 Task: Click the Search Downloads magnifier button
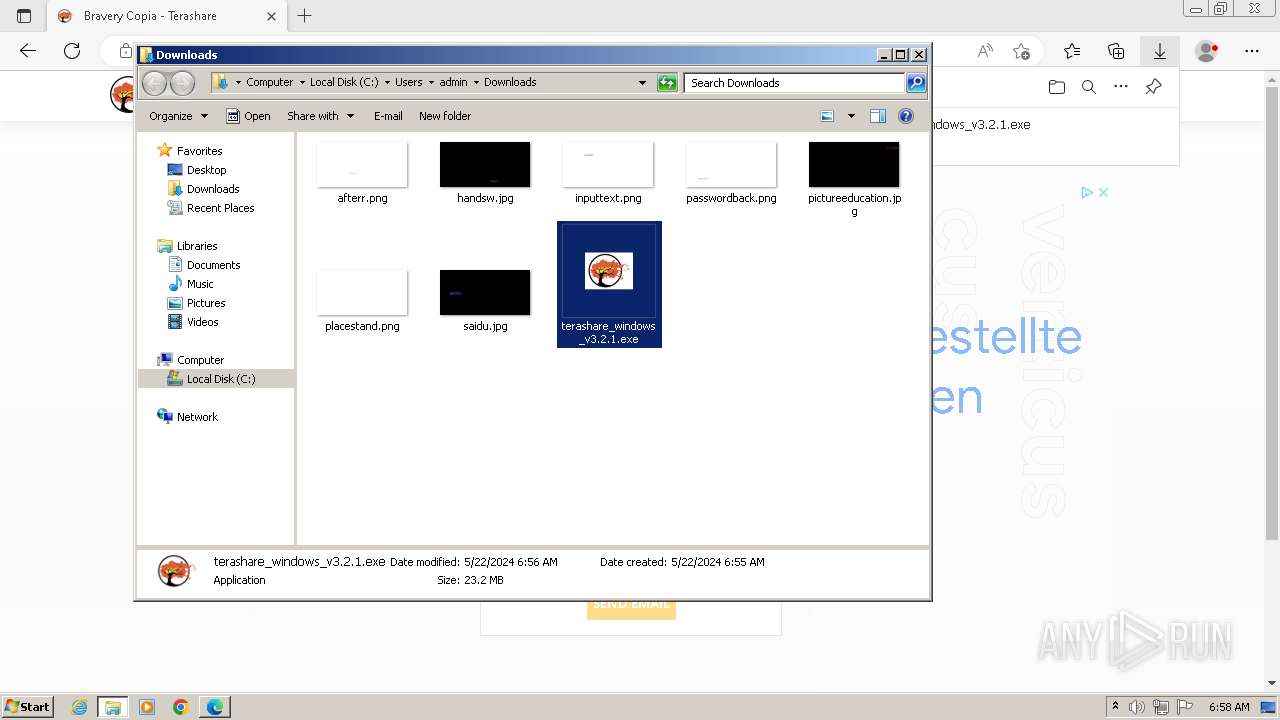tap(916, 83)
